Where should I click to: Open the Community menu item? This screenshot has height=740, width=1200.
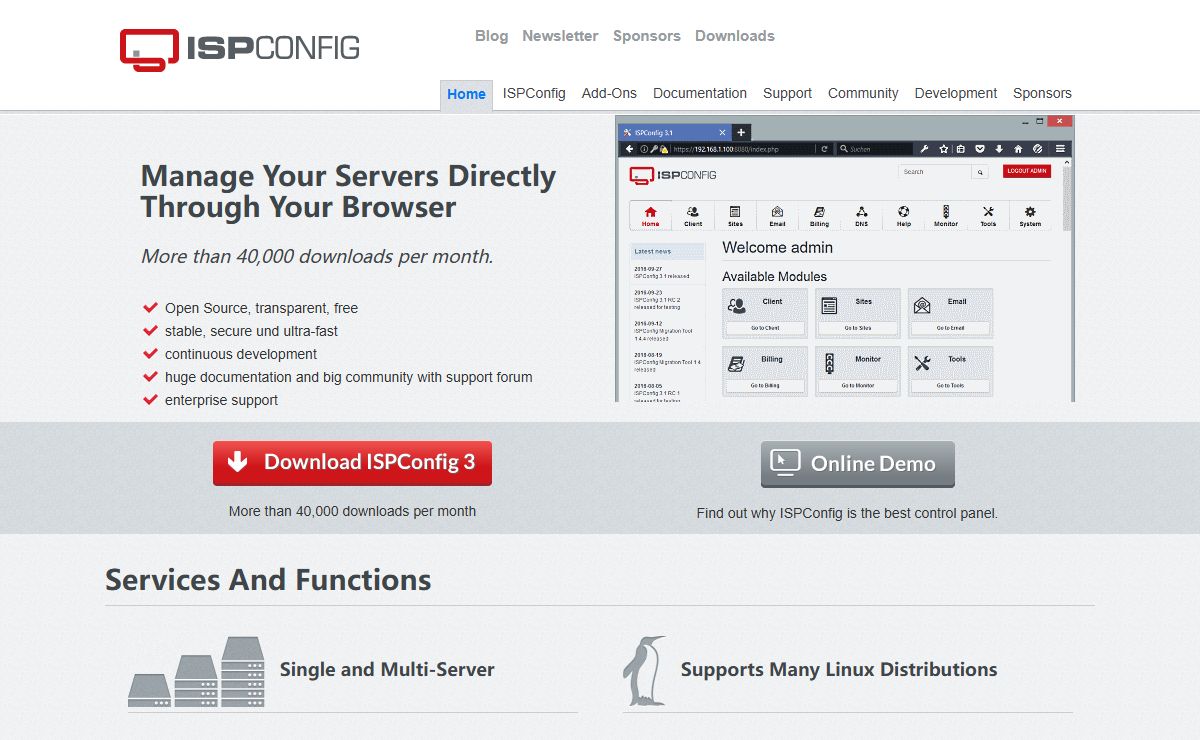863,93
